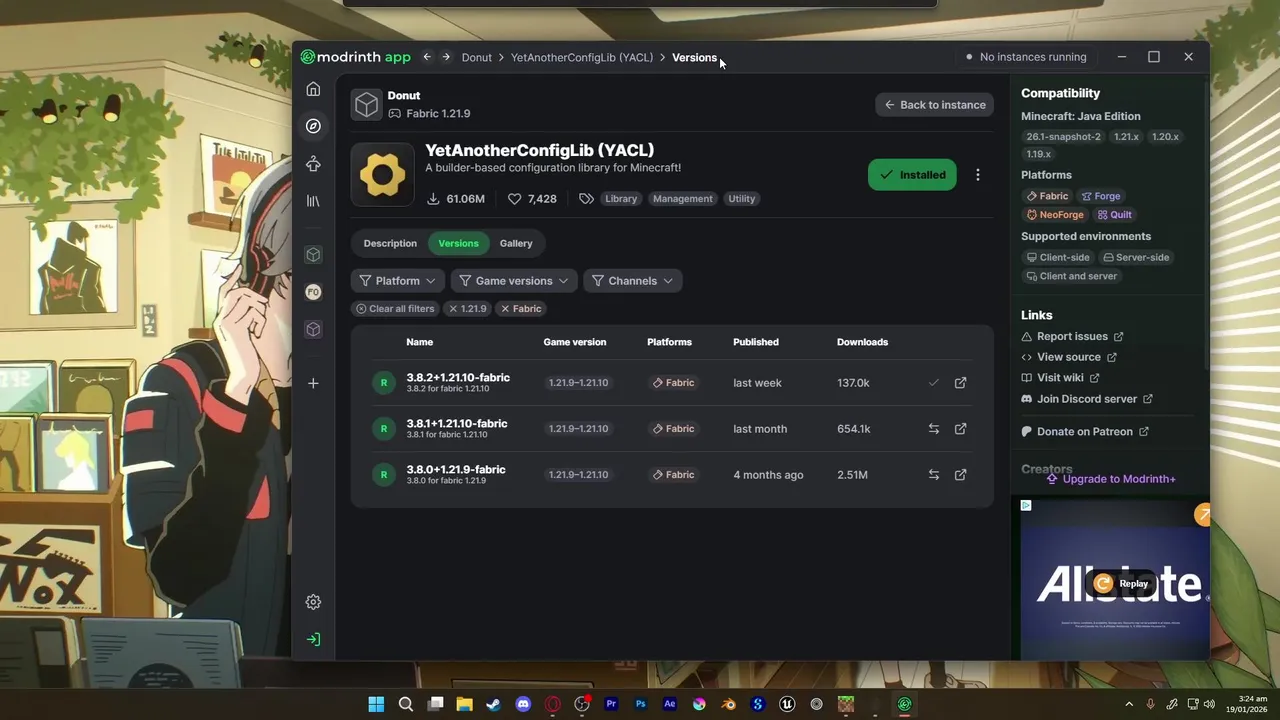Click Clear all filters
Image resolution: width=1280 pixels, height=720 pixels.
coord(395,309)
